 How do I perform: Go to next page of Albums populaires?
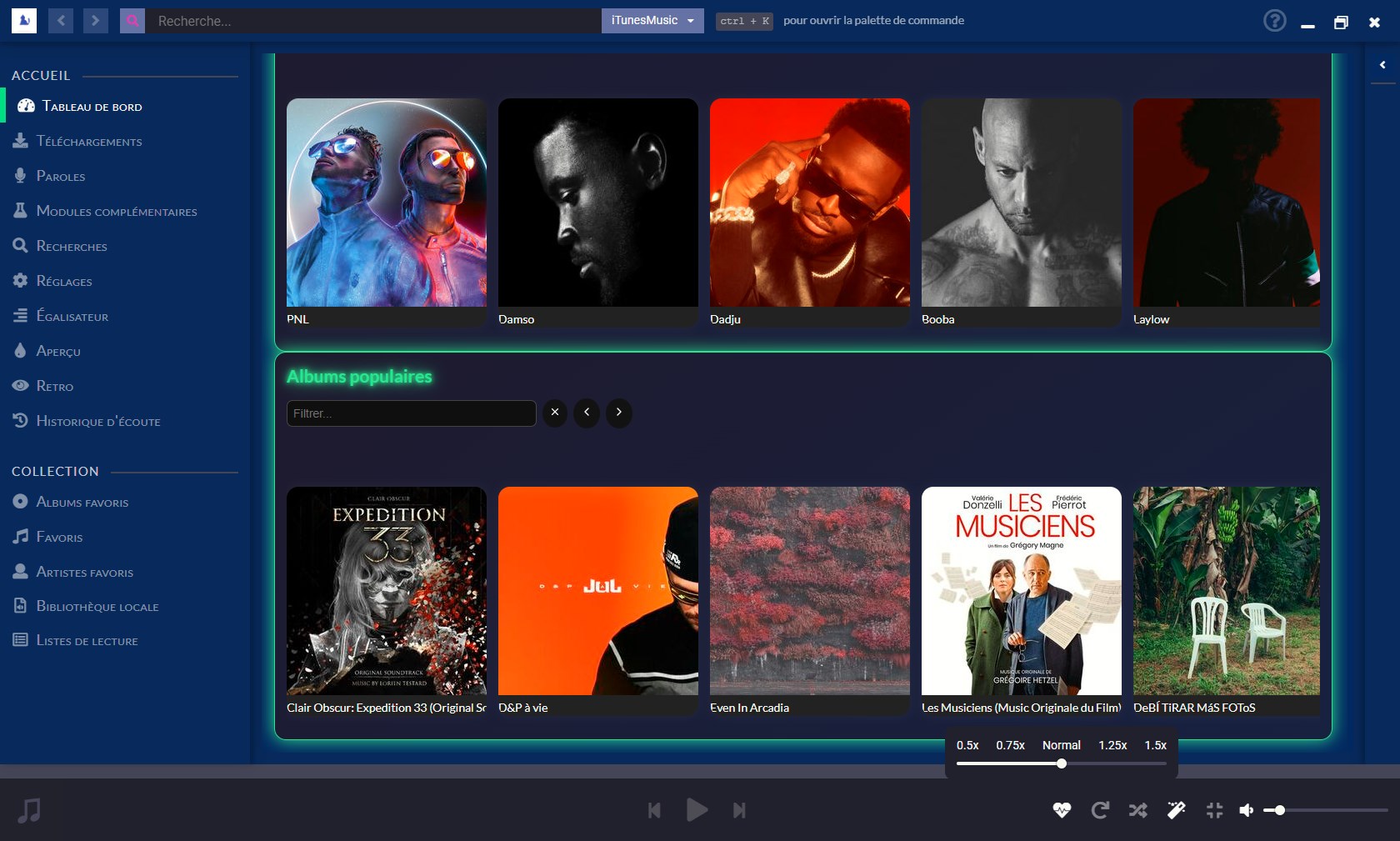(618, 413)
